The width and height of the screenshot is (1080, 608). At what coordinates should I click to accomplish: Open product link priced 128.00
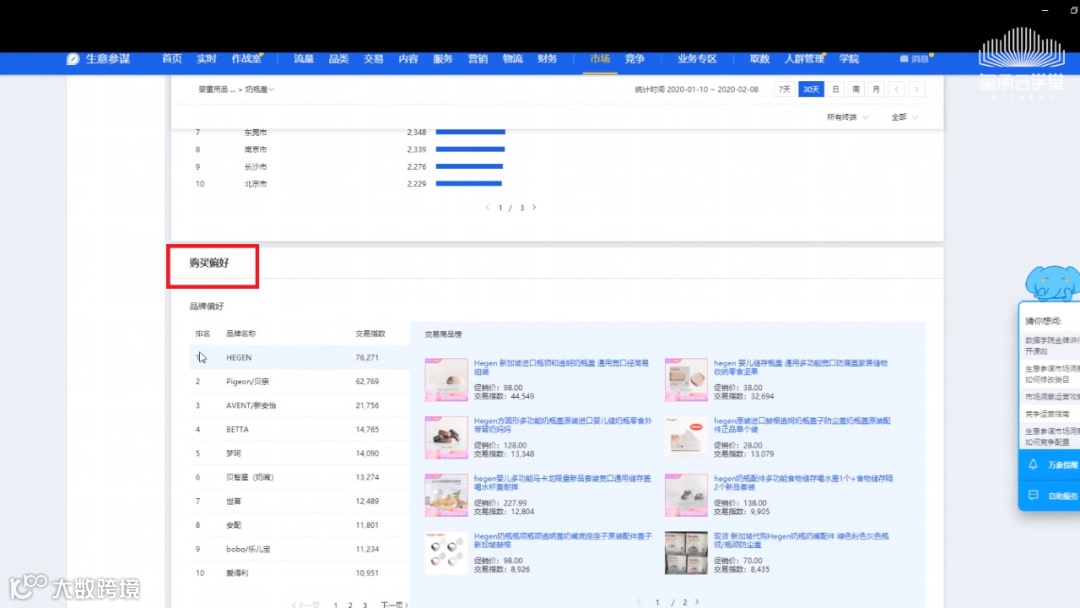click(563, 425)
